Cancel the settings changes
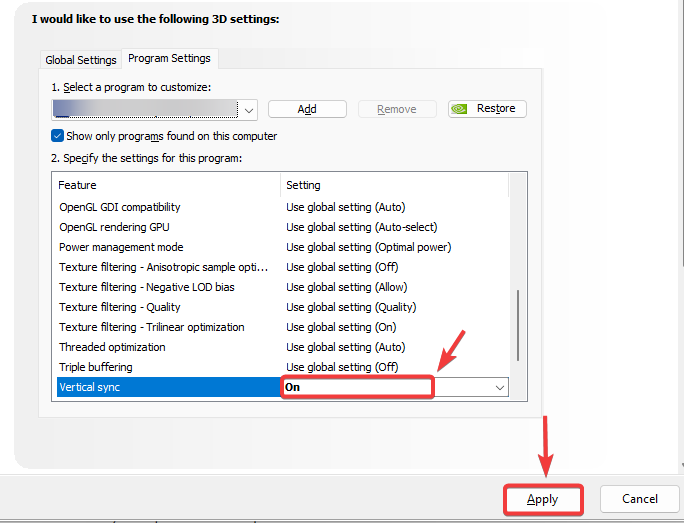Image resolution: width=684 pixels, height=523 pixels. tap(639, 498)
